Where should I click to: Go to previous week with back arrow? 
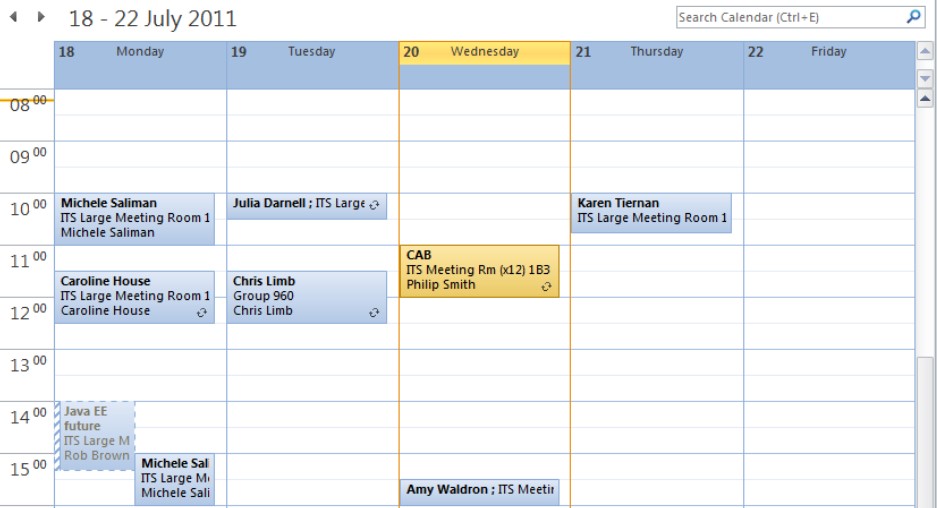coord(13,17)
